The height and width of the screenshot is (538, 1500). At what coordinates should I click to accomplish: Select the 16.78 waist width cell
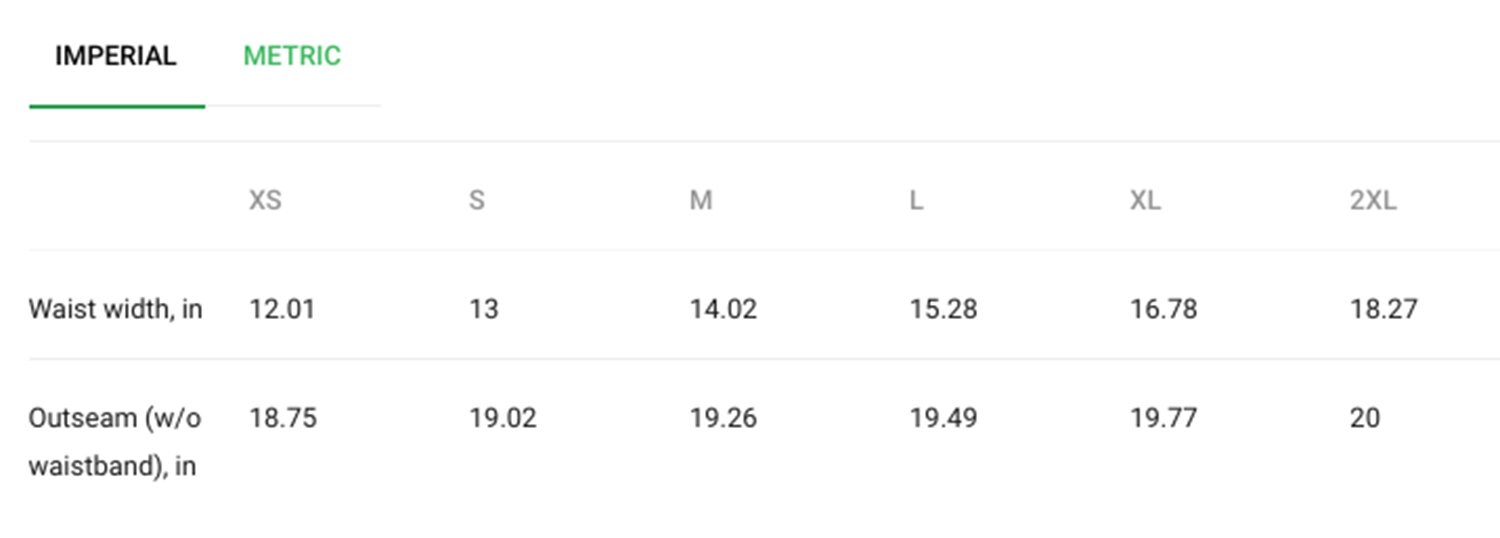pos(1164,309)
